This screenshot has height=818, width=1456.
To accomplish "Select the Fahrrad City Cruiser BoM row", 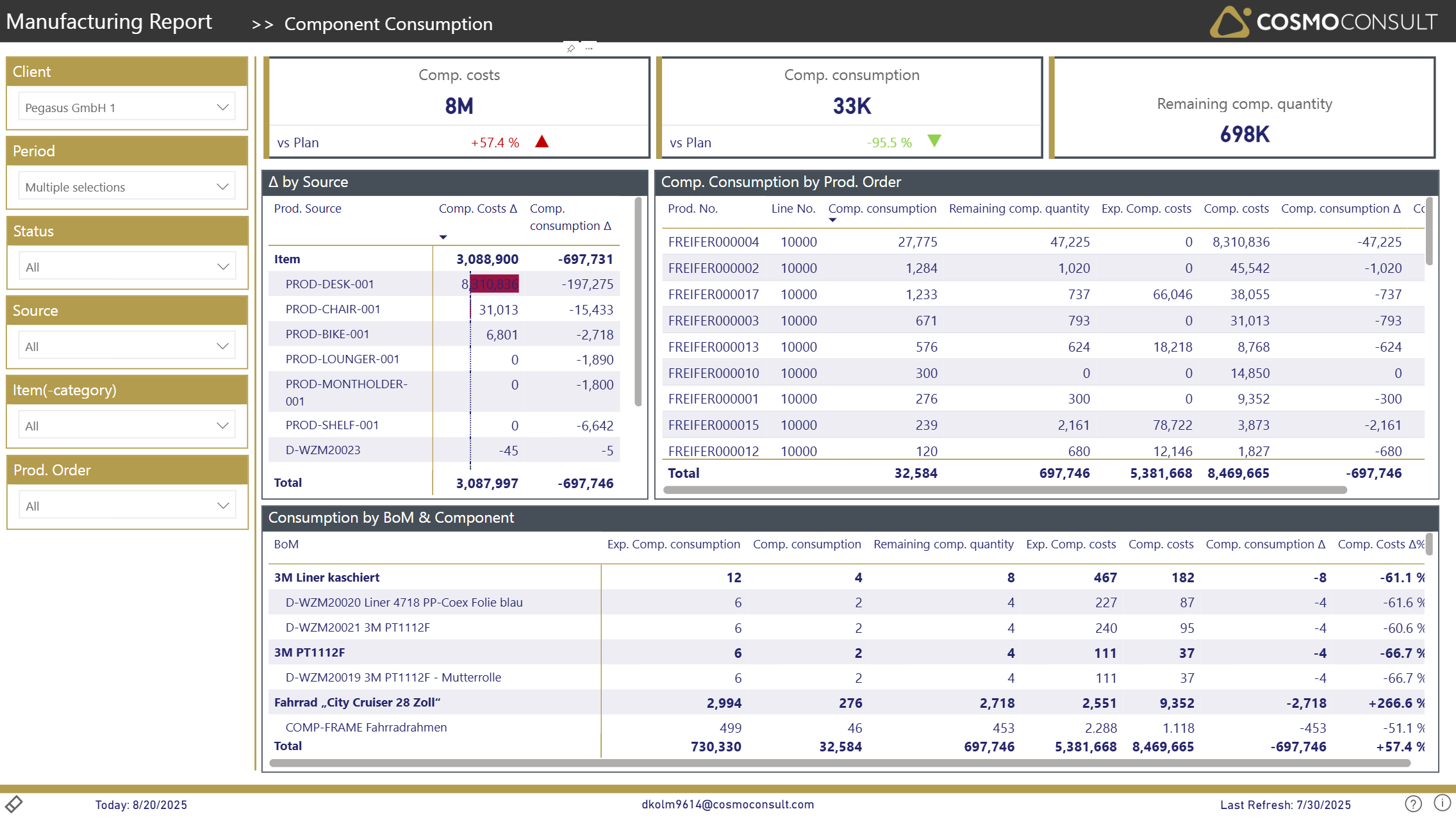I will [x=357, y=702].
